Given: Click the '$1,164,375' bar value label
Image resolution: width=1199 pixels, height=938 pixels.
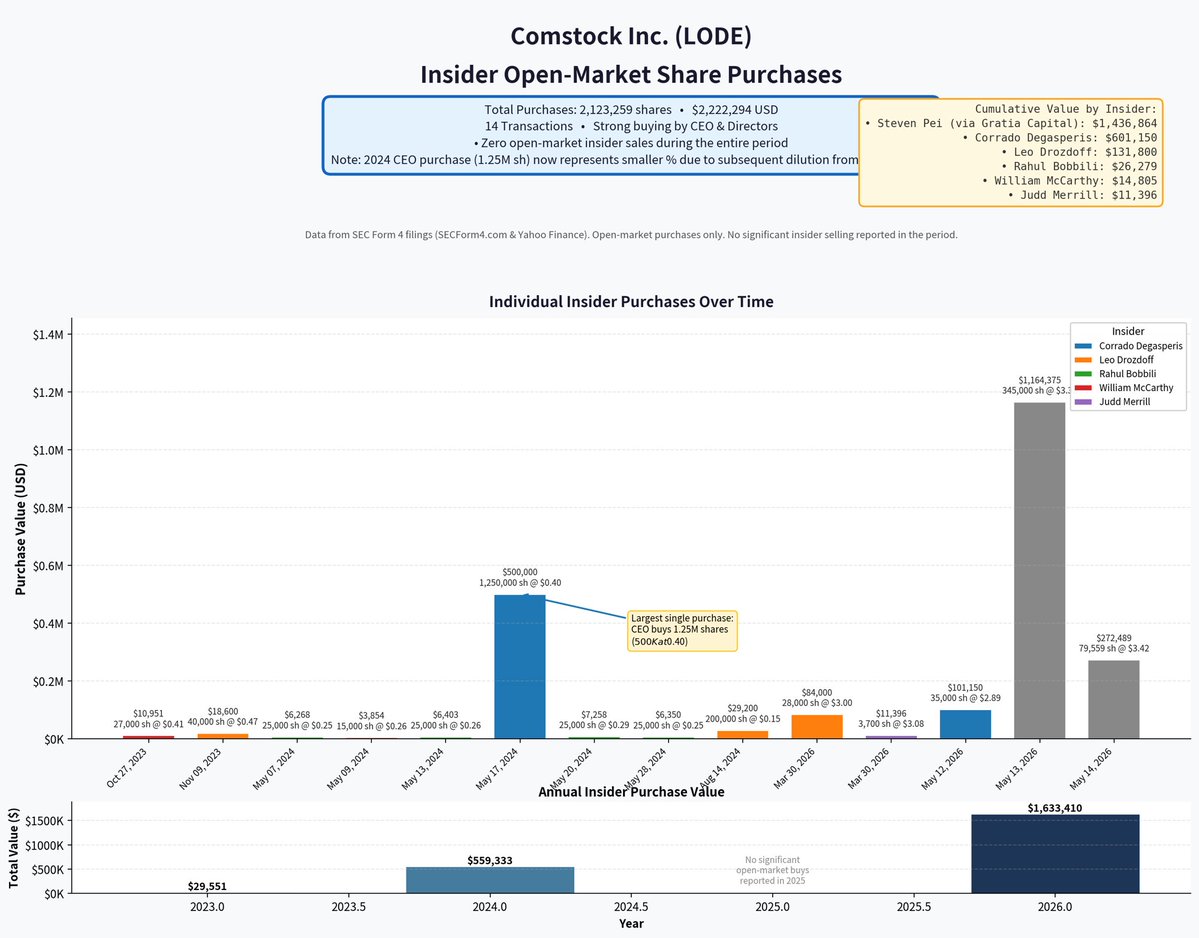Looking at the screenshot, I should (x=1039, y=380).
